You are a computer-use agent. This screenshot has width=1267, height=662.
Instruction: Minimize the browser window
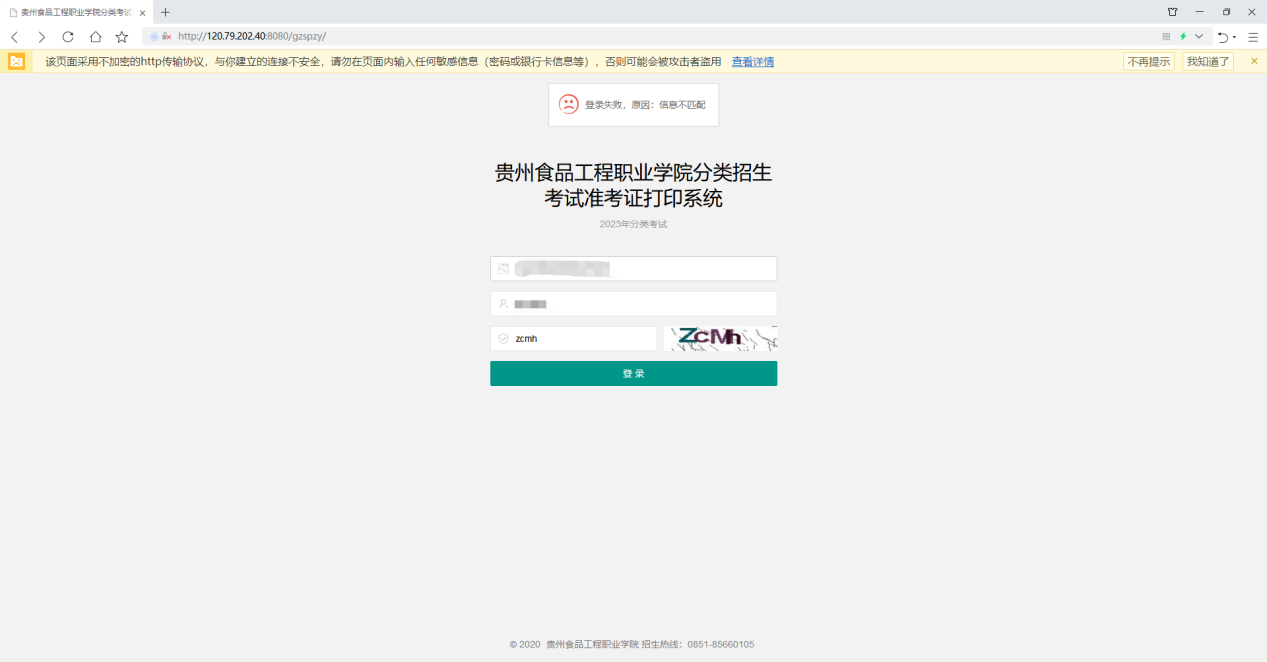1199,12
